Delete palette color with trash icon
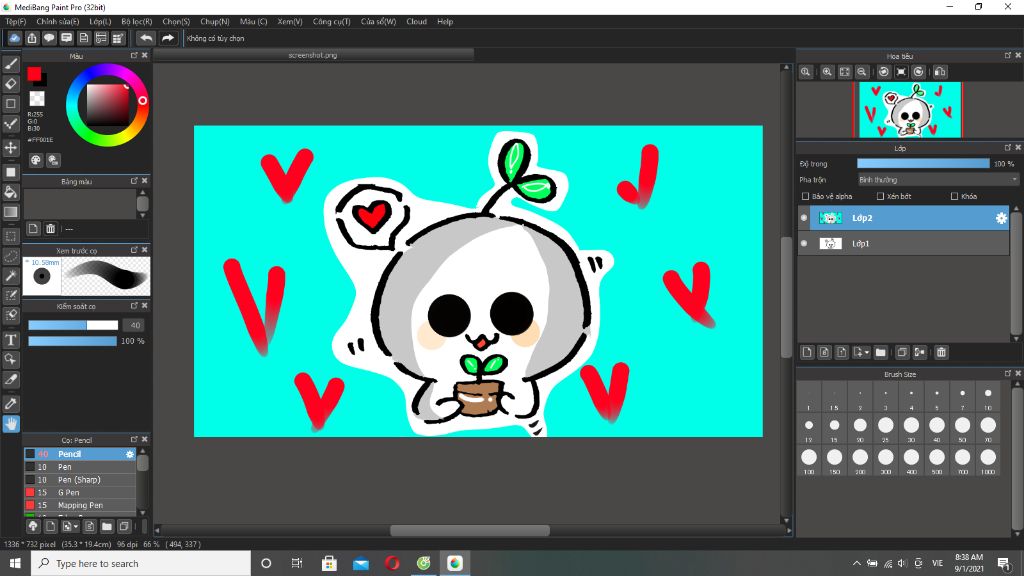 click(50, 229)
